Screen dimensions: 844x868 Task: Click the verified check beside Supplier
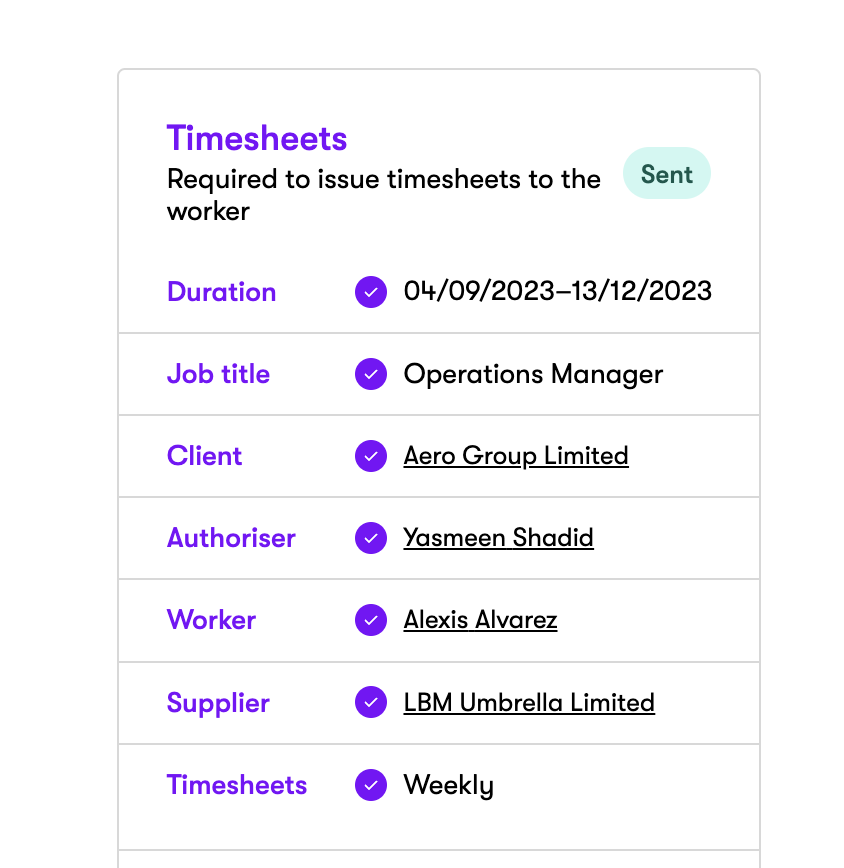tap(371, 702)
